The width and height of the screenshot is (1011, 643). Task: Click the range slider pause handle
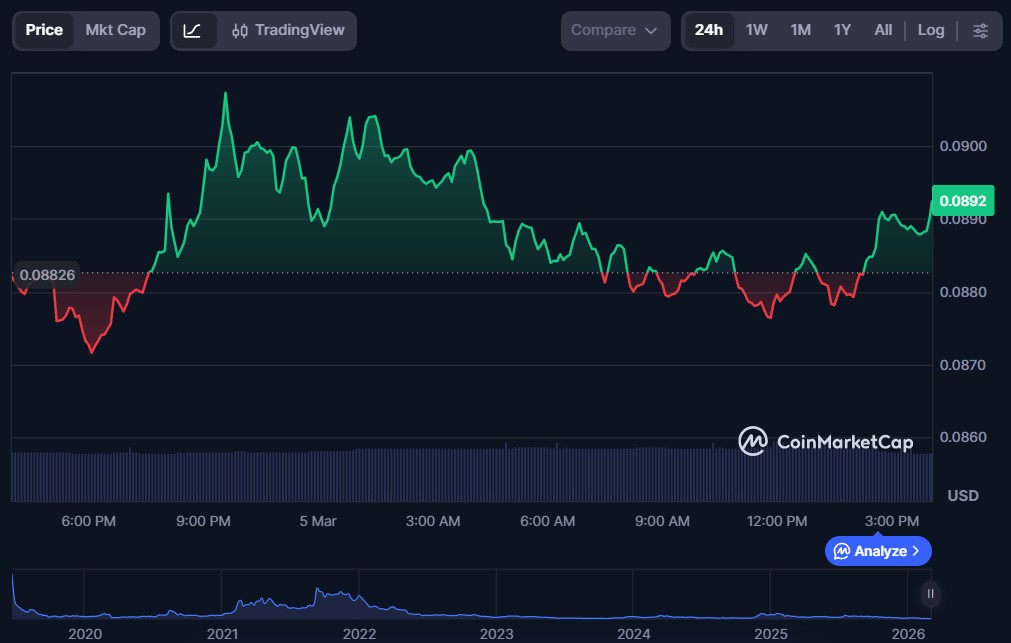pos(930,594)
